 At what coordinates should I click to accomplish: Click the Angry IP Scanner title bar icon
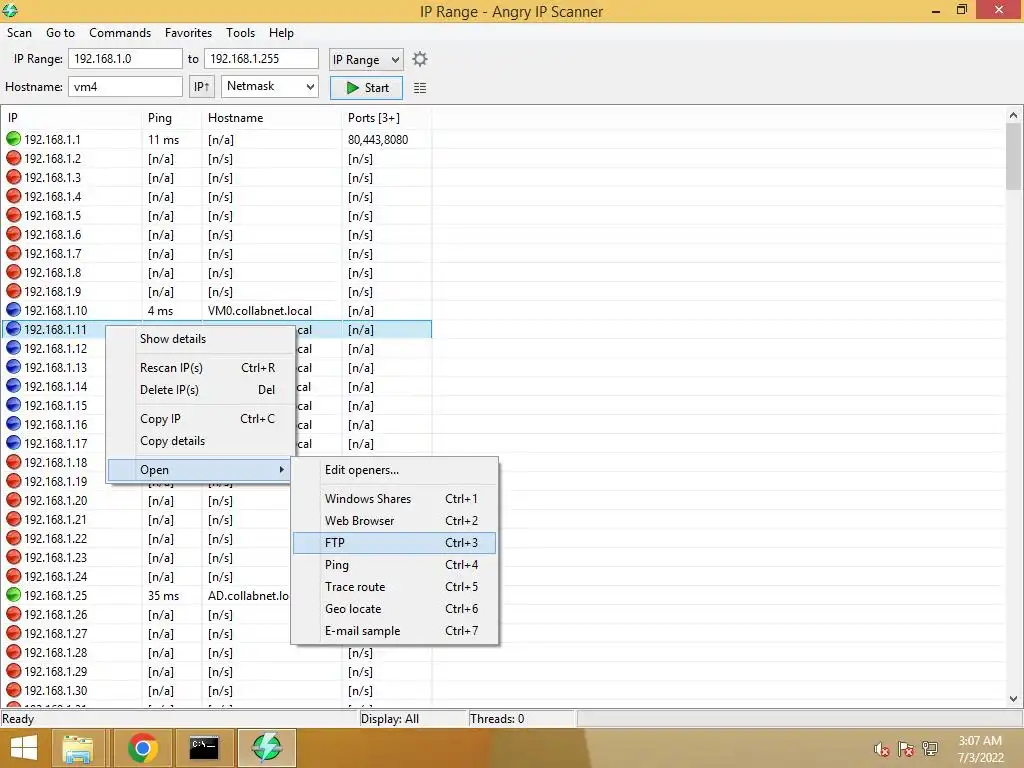[10, 10]
